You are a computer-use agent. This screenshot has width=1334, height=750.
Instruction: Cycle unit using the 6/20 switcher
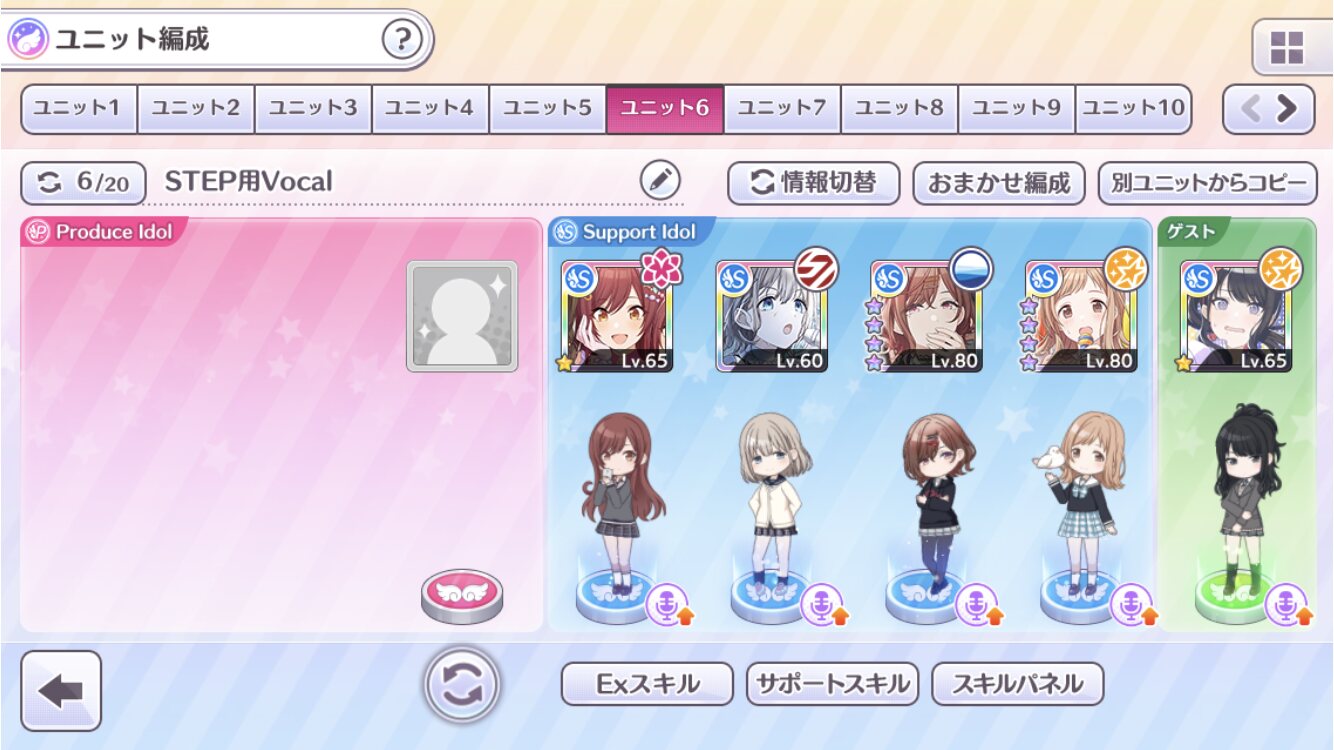pos(84,182)
